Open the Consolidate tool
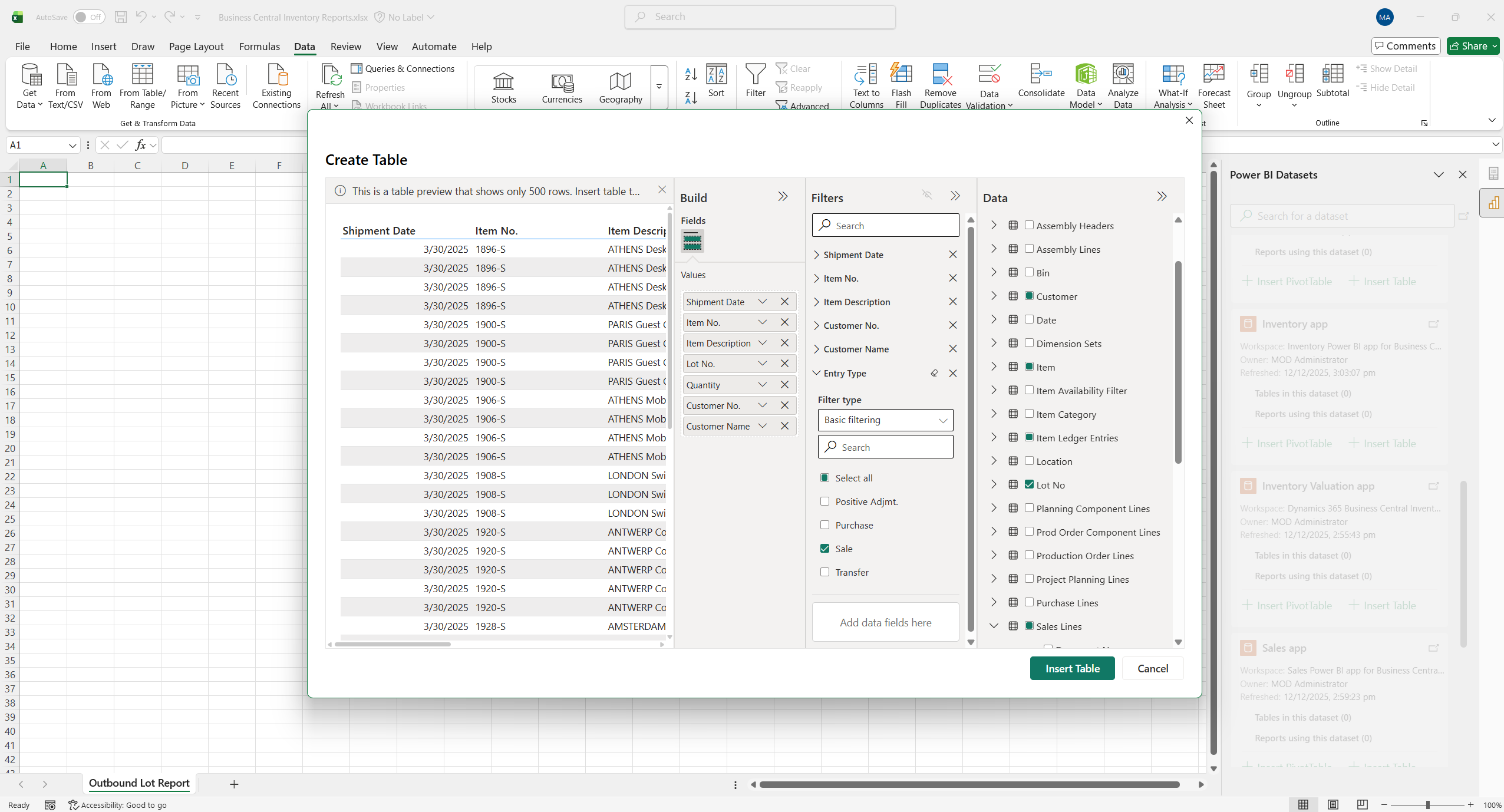 tap(1041, 85)
